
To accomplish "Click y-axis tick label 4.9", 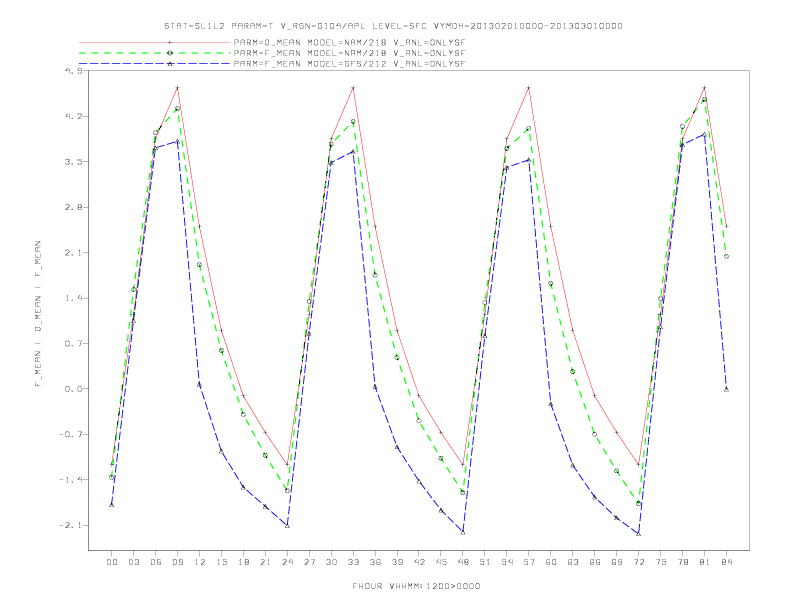I will pos(73,71).
